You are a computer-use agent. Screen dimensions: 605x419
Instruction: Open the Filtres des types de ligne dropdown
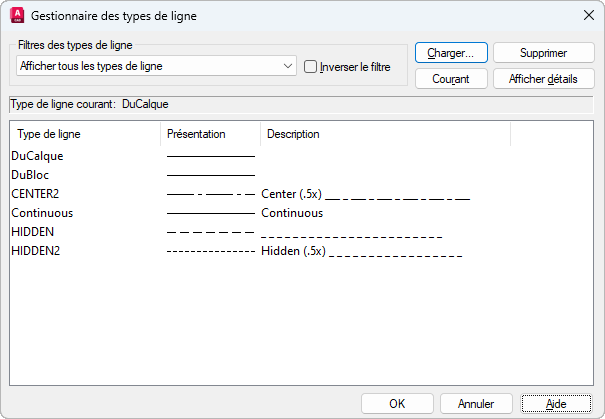pyautogui.click(x=288, y=66)
